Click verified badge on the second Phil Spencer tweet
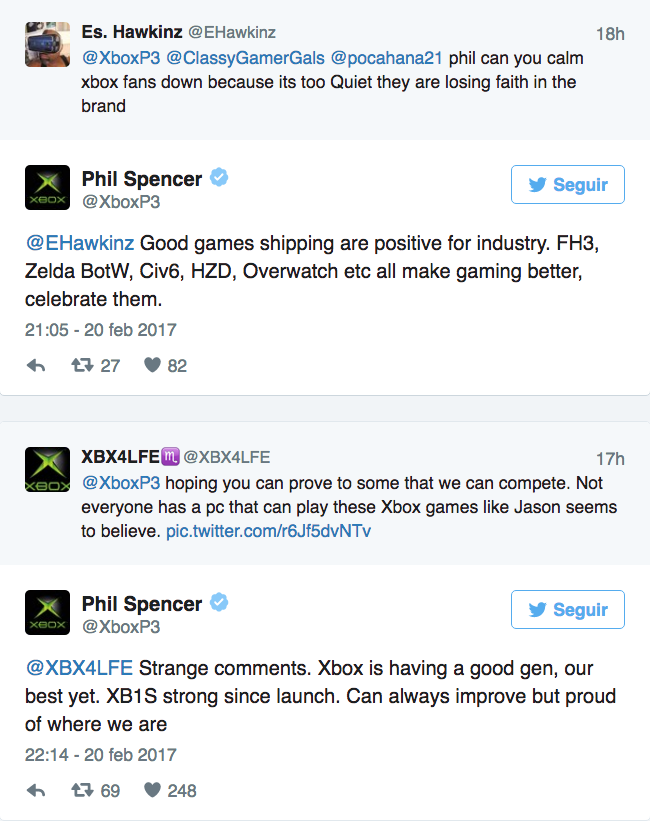The width and height of the screenshot is (650, 821). click(x=218, y=604)
